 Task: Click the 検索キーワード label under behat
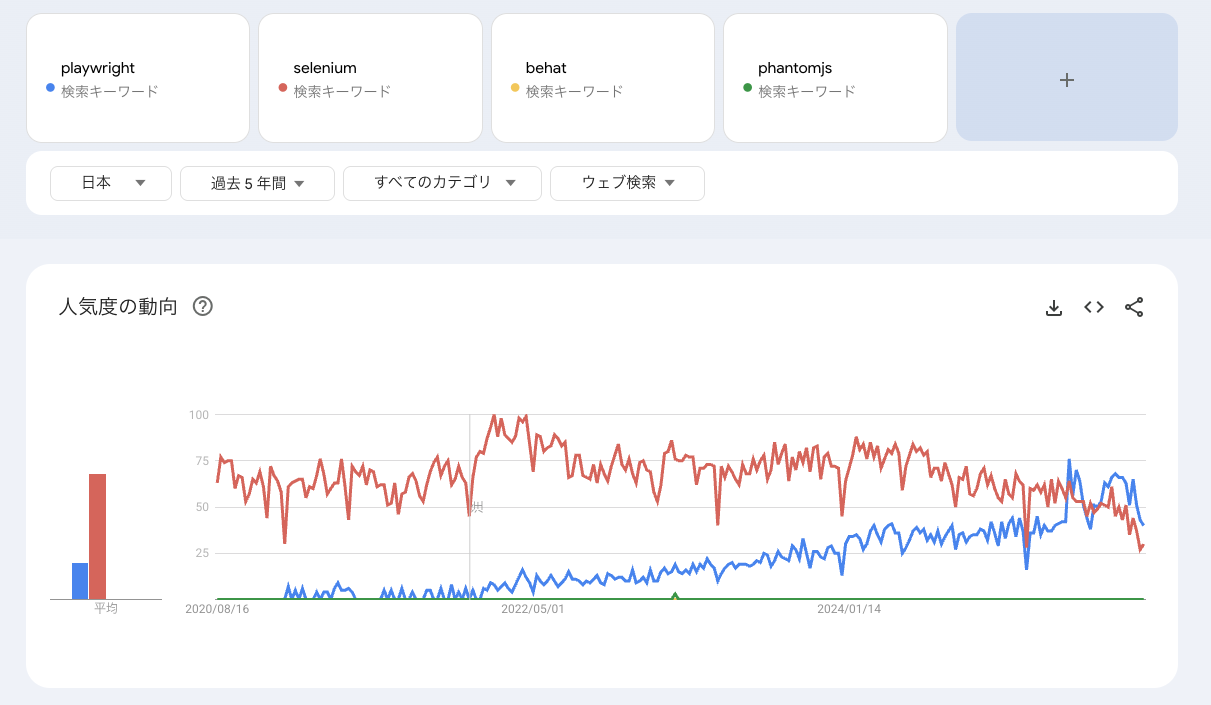(575, 91)
